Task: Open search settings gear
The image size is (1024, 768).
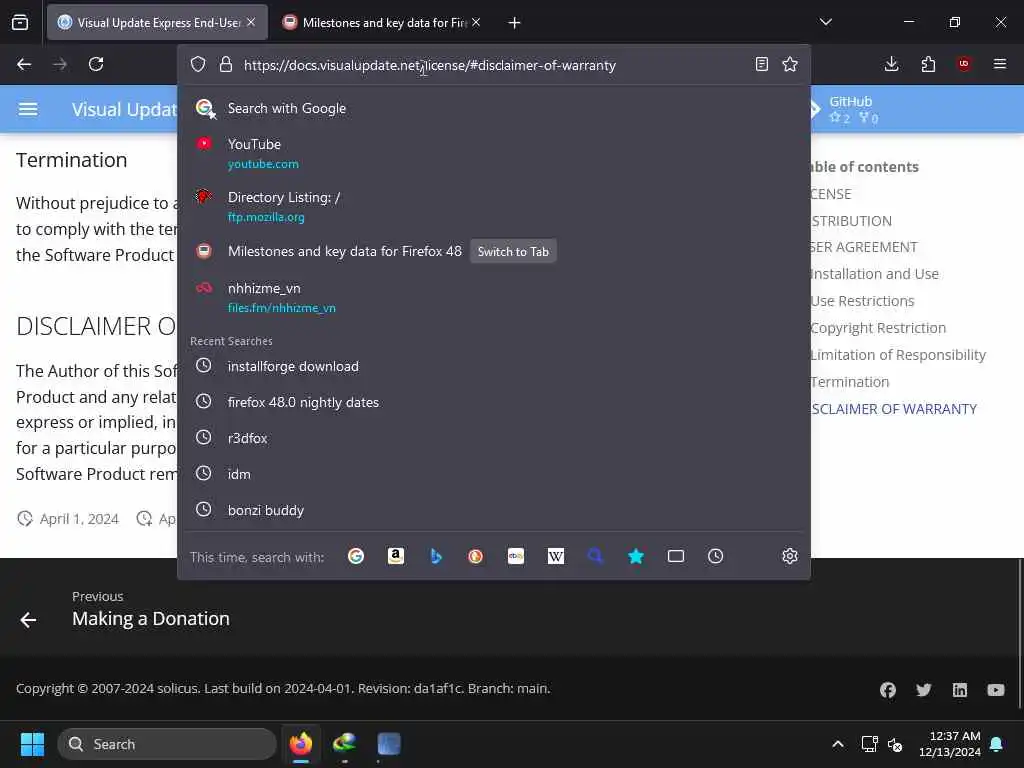Action: [790, 556]
